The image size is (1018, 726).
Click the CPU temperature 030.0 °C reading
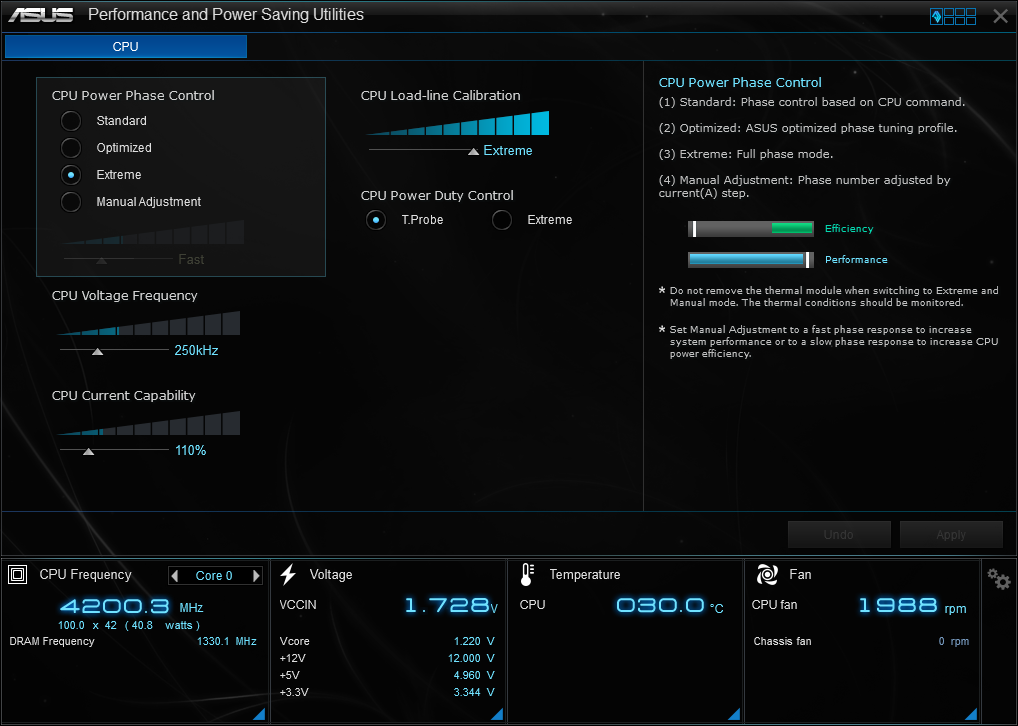(x=670, y=606)
